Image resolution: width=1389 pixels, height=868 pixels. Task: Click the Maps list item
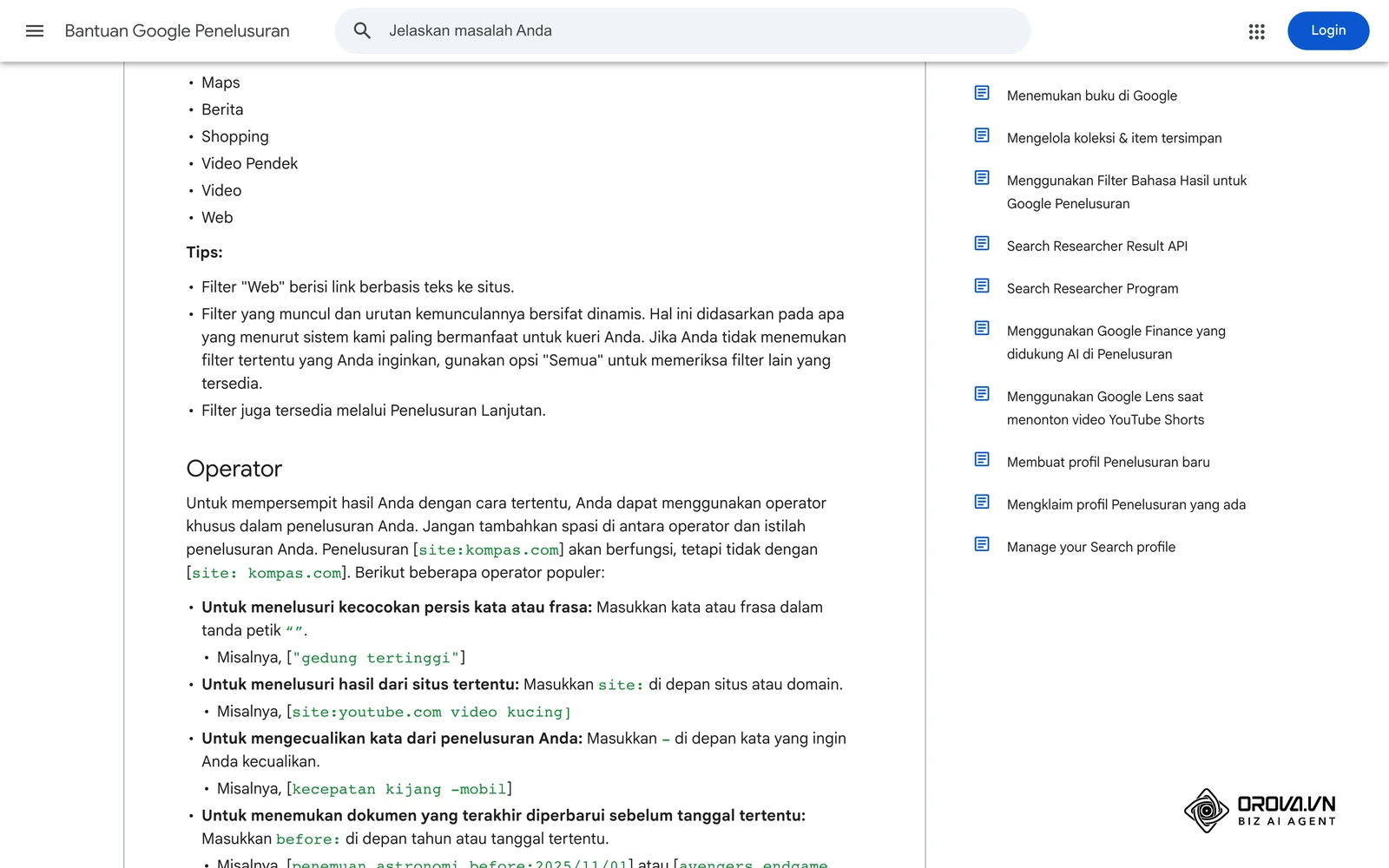(221, 82)
